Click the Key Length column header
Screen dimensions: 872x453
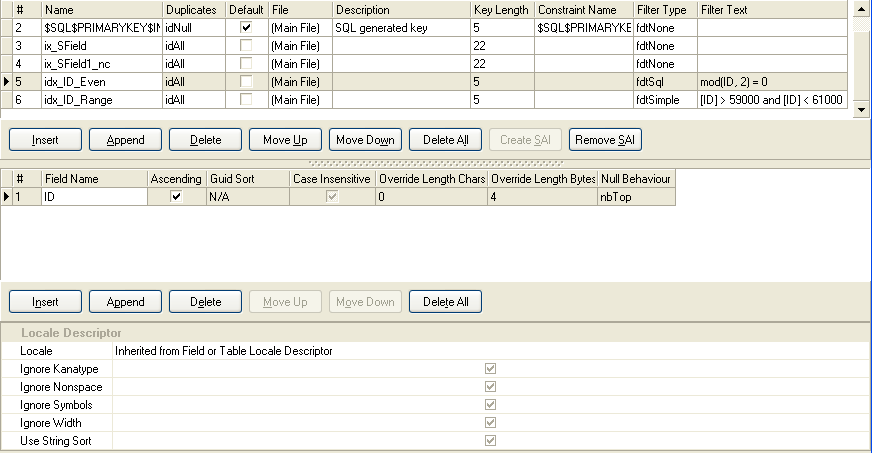[501, 10]
